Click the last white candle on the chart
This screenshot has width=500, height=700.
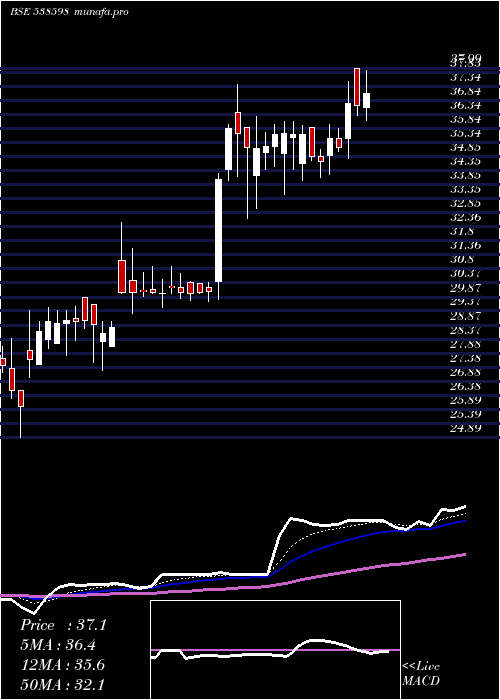[366, 100]
